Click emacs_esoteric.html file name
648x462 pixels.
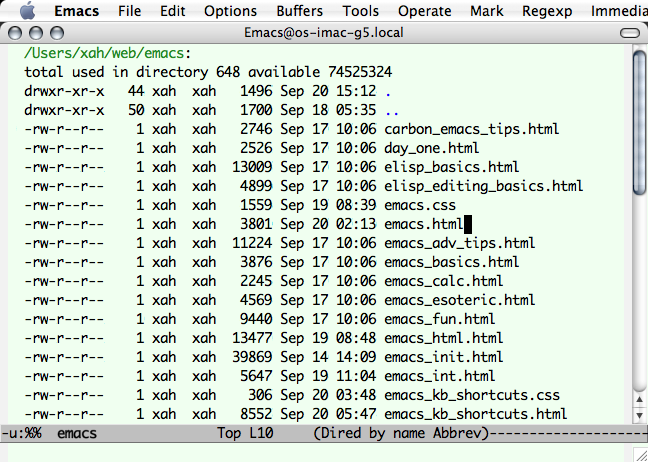460,300
